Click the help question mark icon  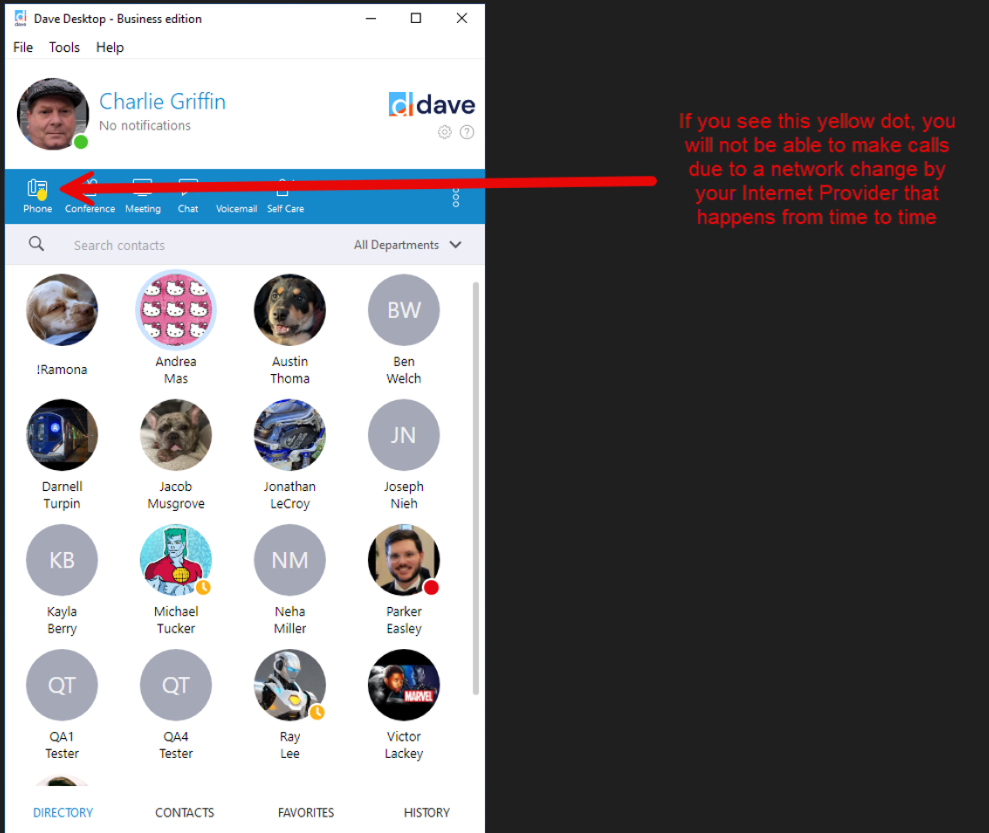pos(467,132)
